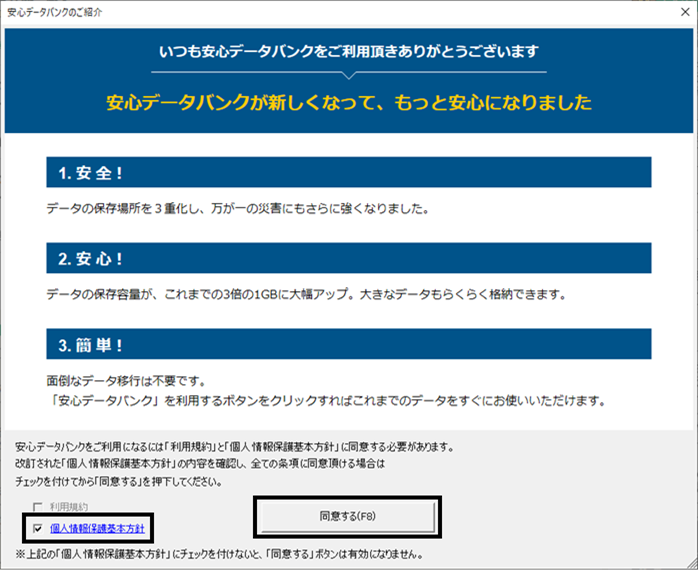The width and height of the screenshot is (698, 570).
Task: Toggle the disabled 利用規約 checkbox
Action: 38,507
